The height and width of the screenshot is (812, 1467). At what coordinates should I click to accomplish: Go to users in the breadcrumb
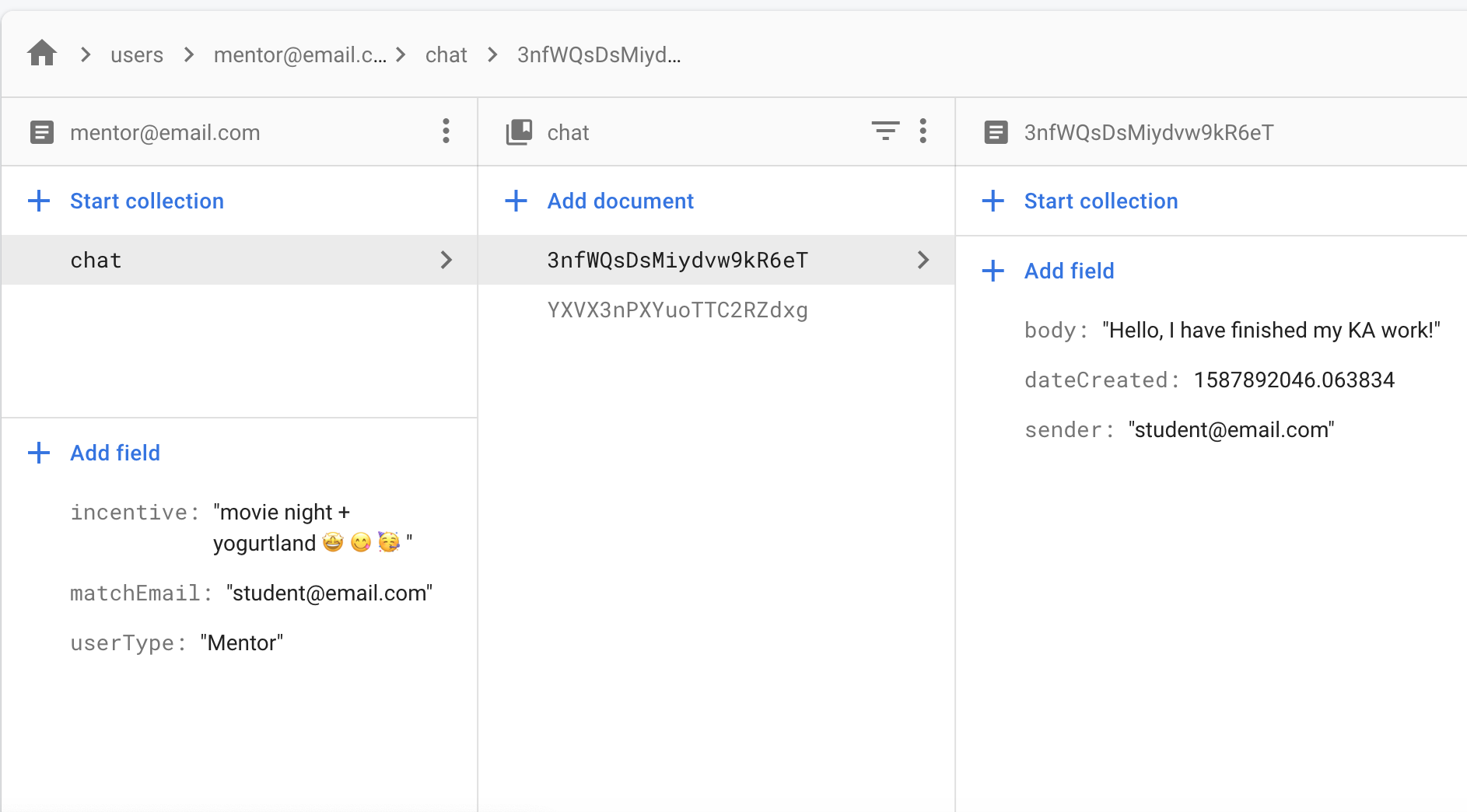click(137, 55)
